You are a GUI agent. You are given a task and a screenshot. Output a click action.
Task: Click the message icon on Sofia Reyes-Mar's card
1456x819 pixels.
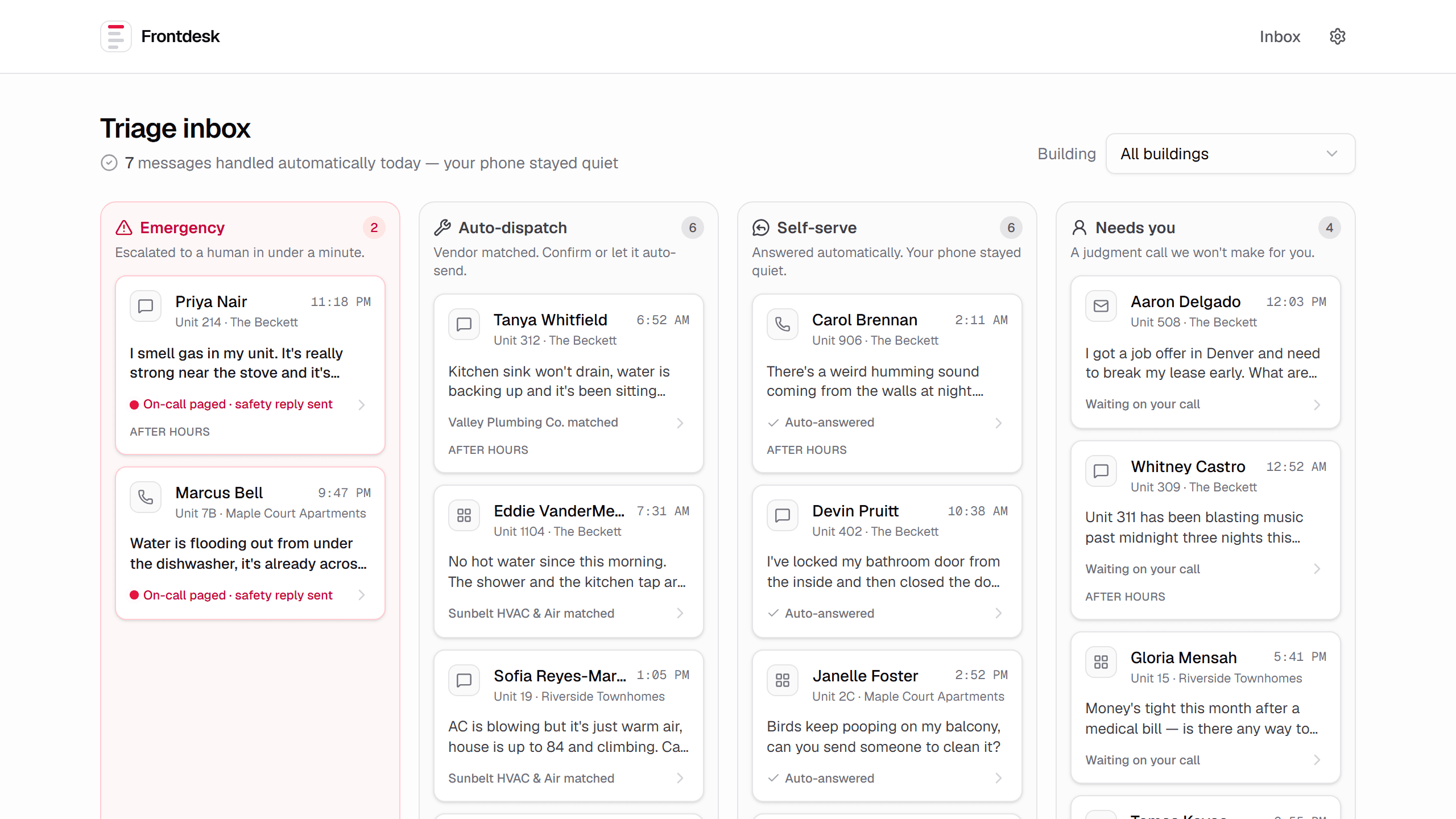464,680
